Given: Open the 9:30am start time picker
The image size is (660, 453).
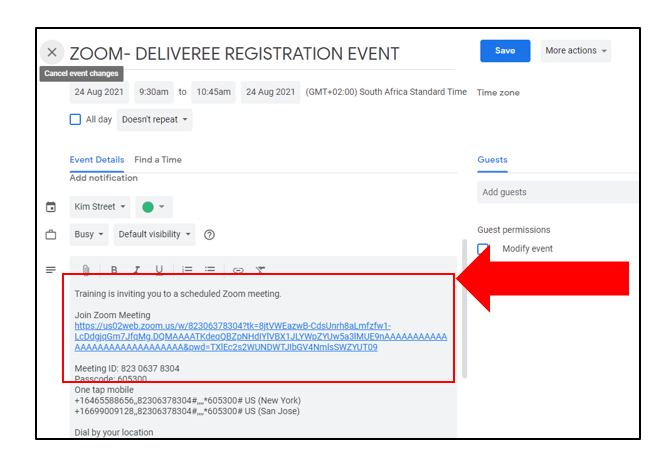Looking at the screenshot, I should pos(154,92).
